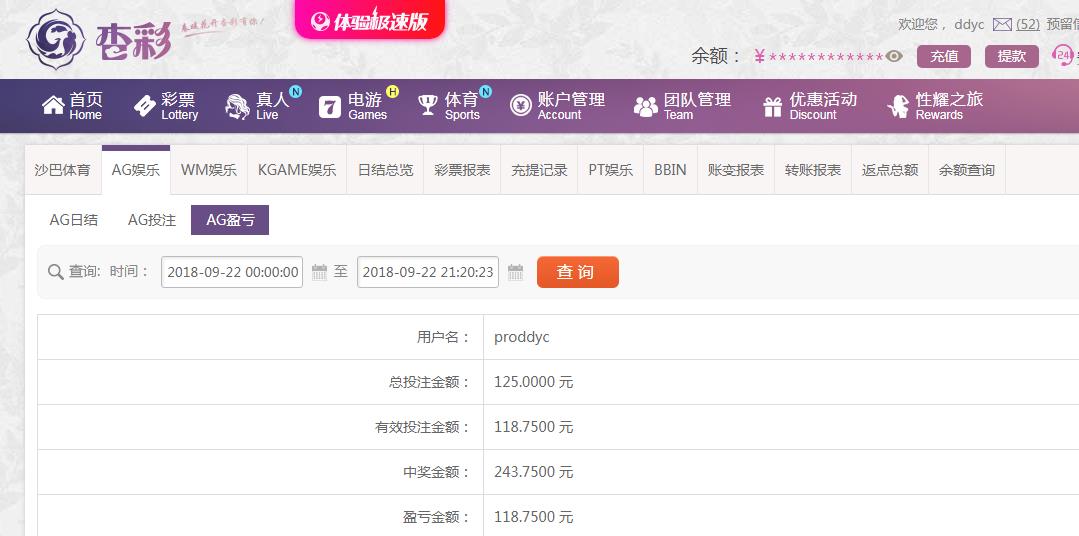This screenshot has width=1079, height=536.
Task: Switch to the AG日结 sub-tab
Action: pyautogui.click(x=74, y=220)
